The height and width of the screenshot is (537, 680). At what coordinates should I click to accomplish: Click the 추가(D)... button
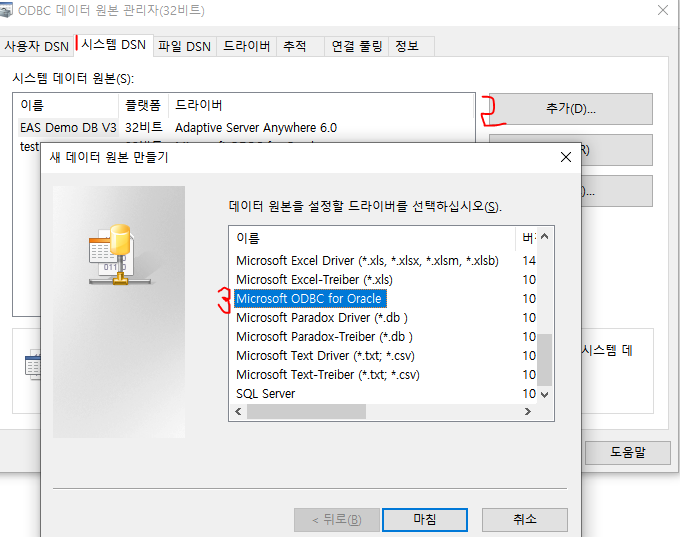(571, 109)
